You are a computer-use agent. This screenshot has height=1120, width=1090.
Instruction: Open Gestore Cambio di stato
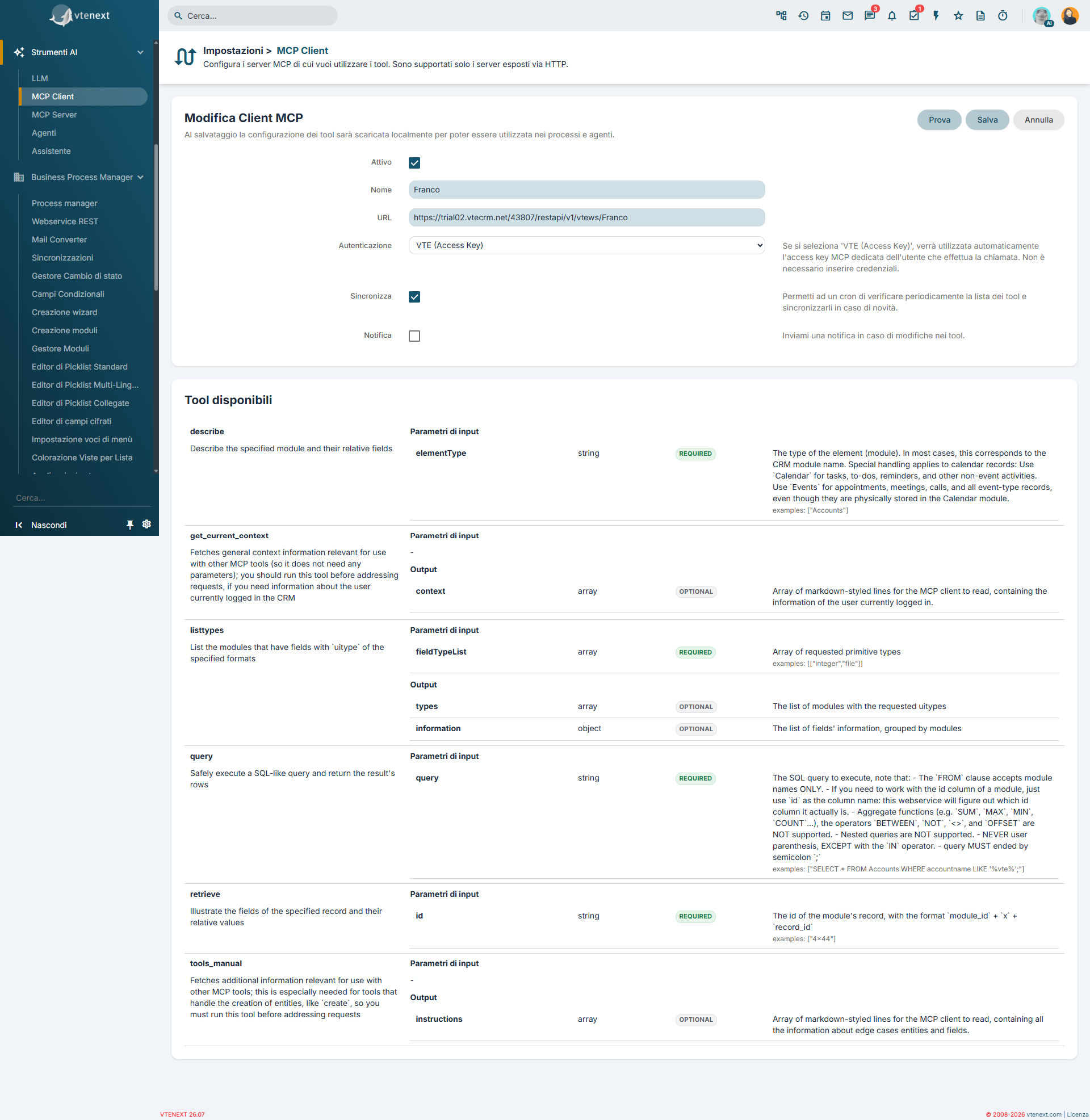coord(77,276)
